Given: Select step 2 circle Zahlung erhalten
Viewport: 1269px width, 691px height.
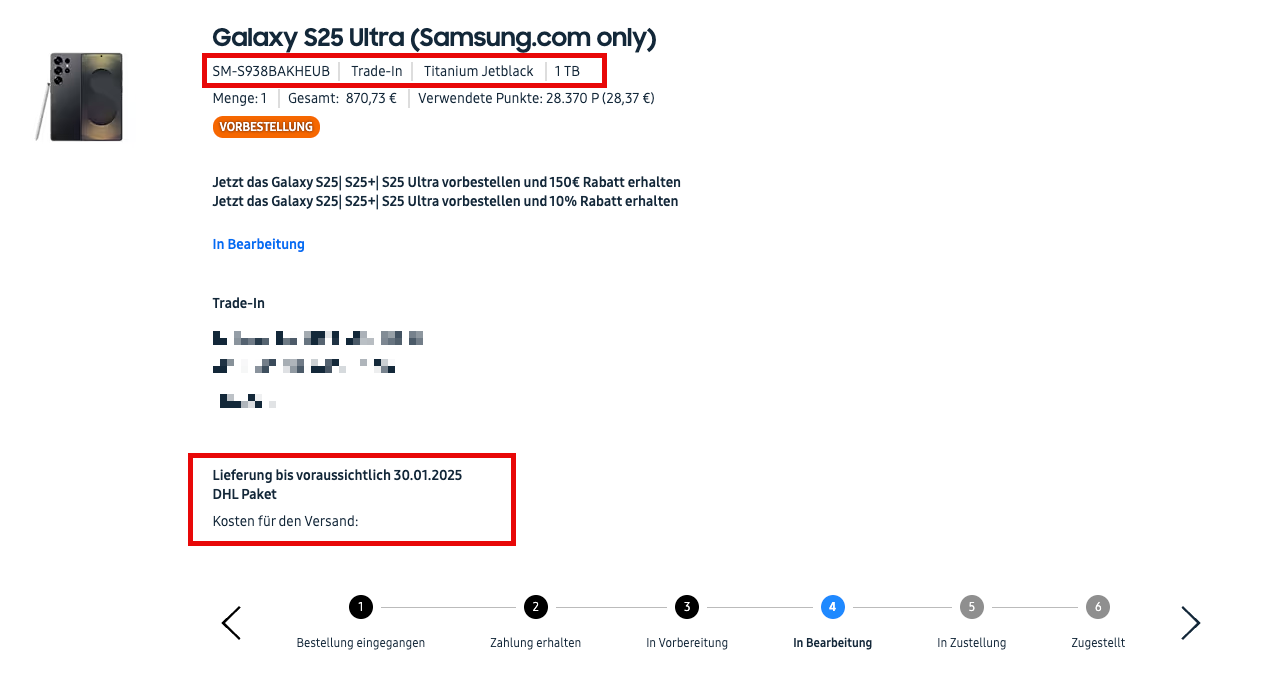Looking at the screenshot, I should 535,607.
